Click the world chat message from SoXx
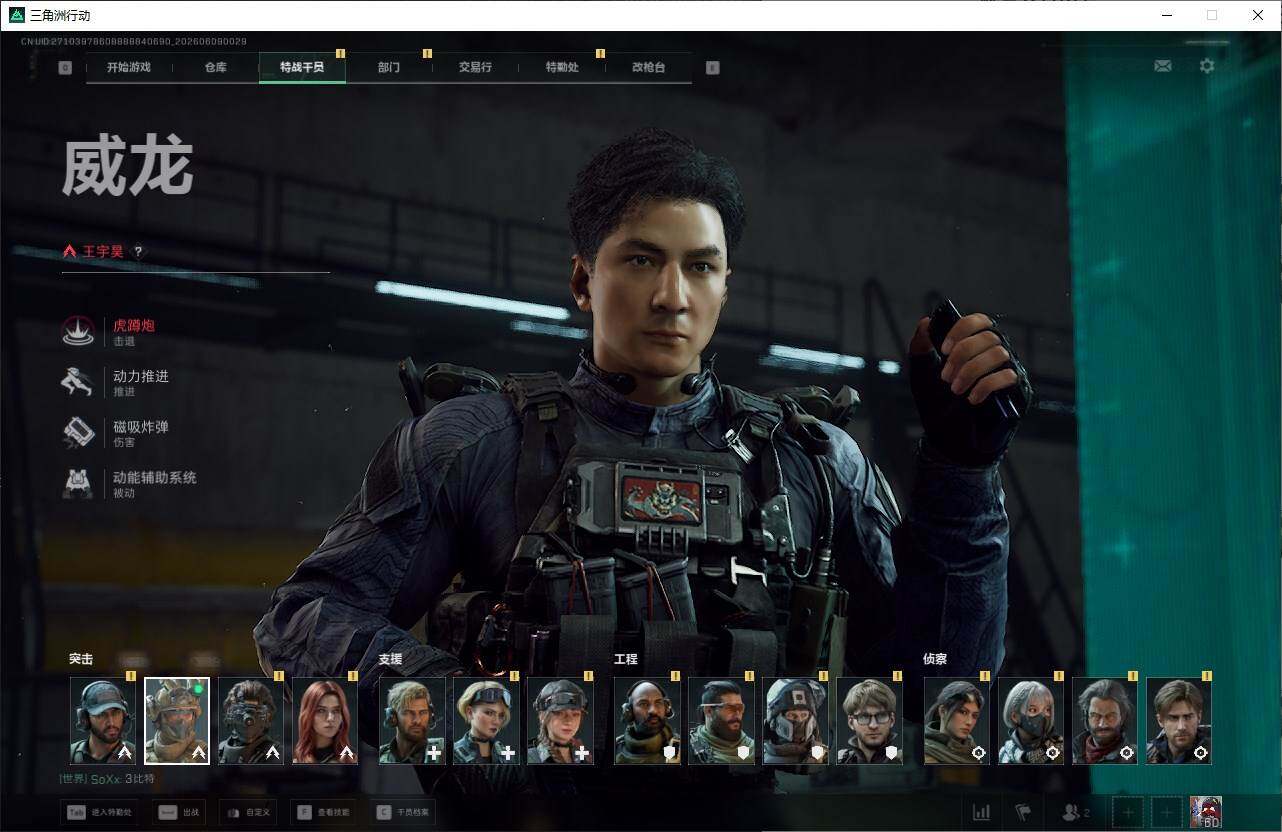This screenshot has width=1282, height=832. 108,779
